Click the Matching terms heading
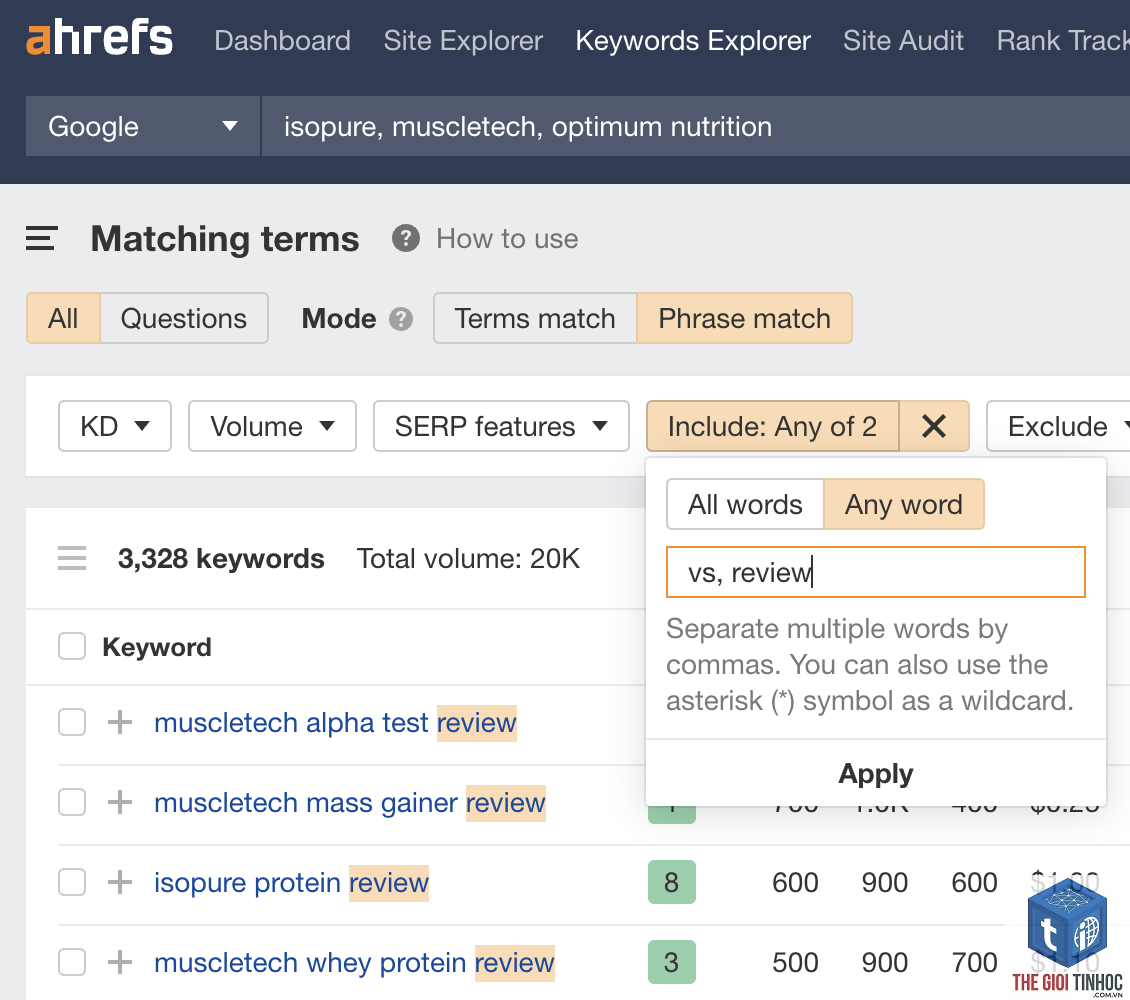The width and height of the screenshot is (1130, 1000). 225,238
